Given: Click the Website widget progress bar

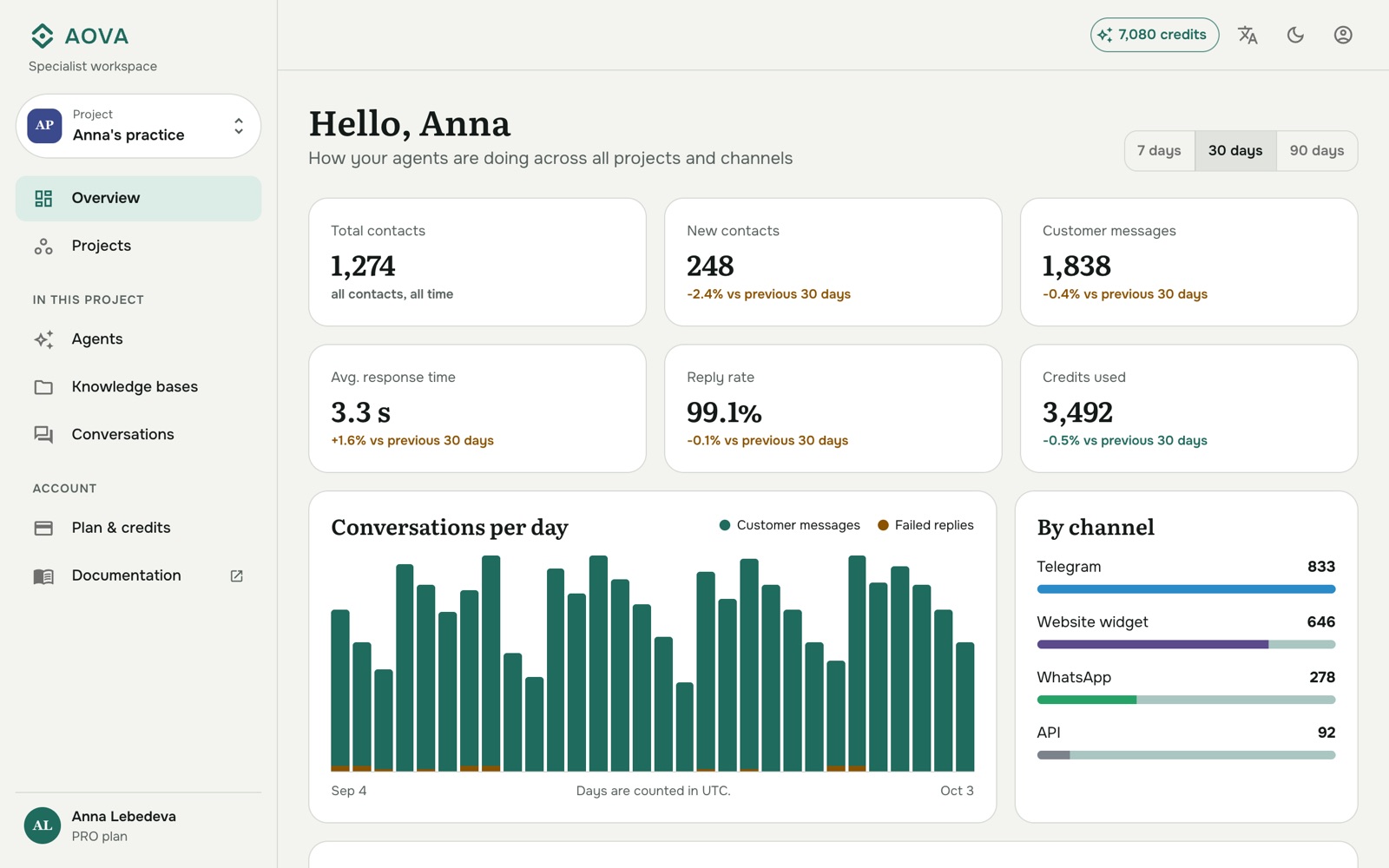Looking at the screenshot, I should pos(1186,644).
